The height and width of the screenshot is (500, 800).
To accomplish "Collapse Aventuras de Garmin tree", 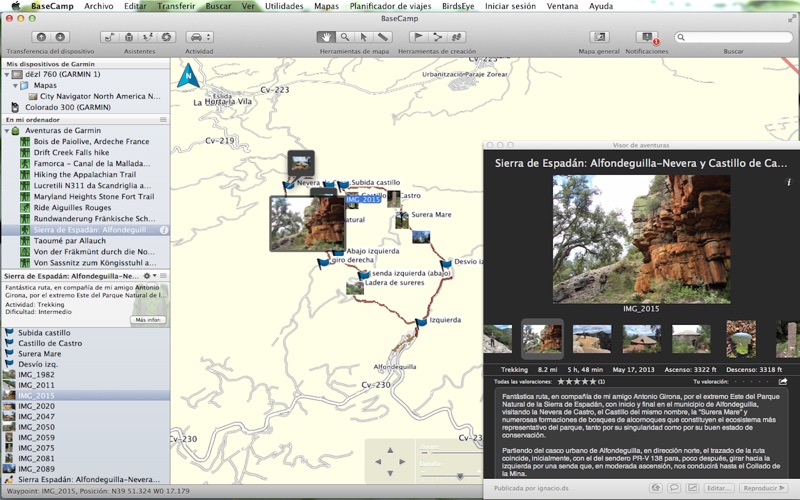I will point(7,131).
